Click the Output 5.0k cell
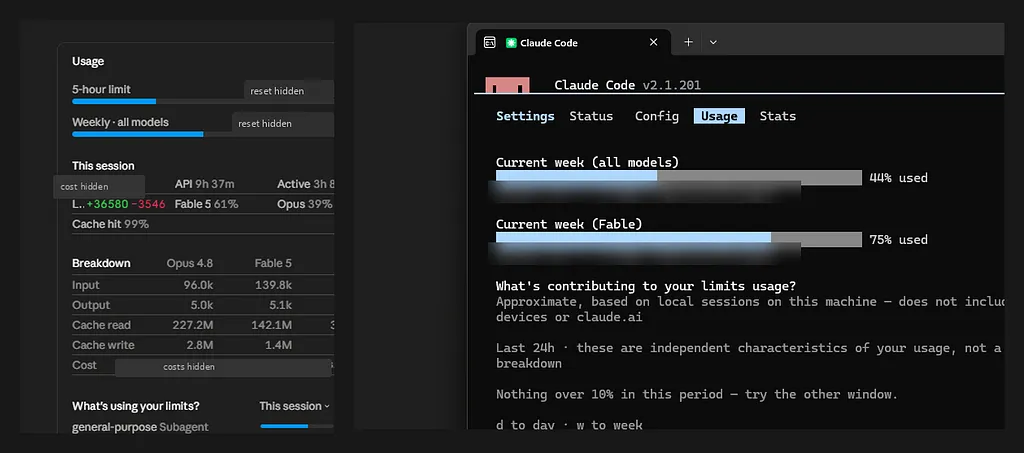 [x=202, y=305]
